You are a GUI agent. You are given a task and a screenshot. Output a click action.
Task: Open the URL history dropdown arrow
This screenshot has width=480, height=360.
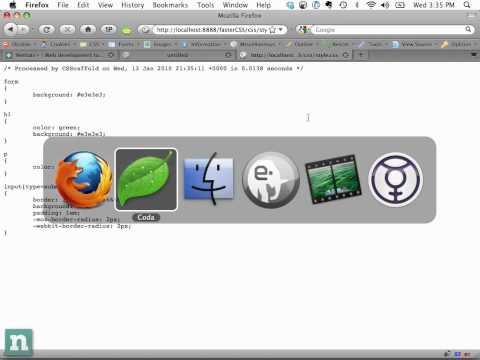(281, 30)
